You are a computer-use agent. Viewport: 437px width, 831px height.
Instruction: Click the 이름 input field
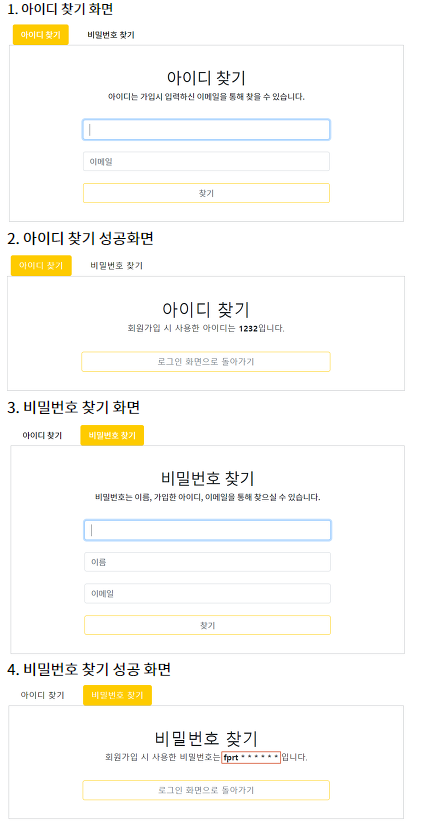point(208,562)
